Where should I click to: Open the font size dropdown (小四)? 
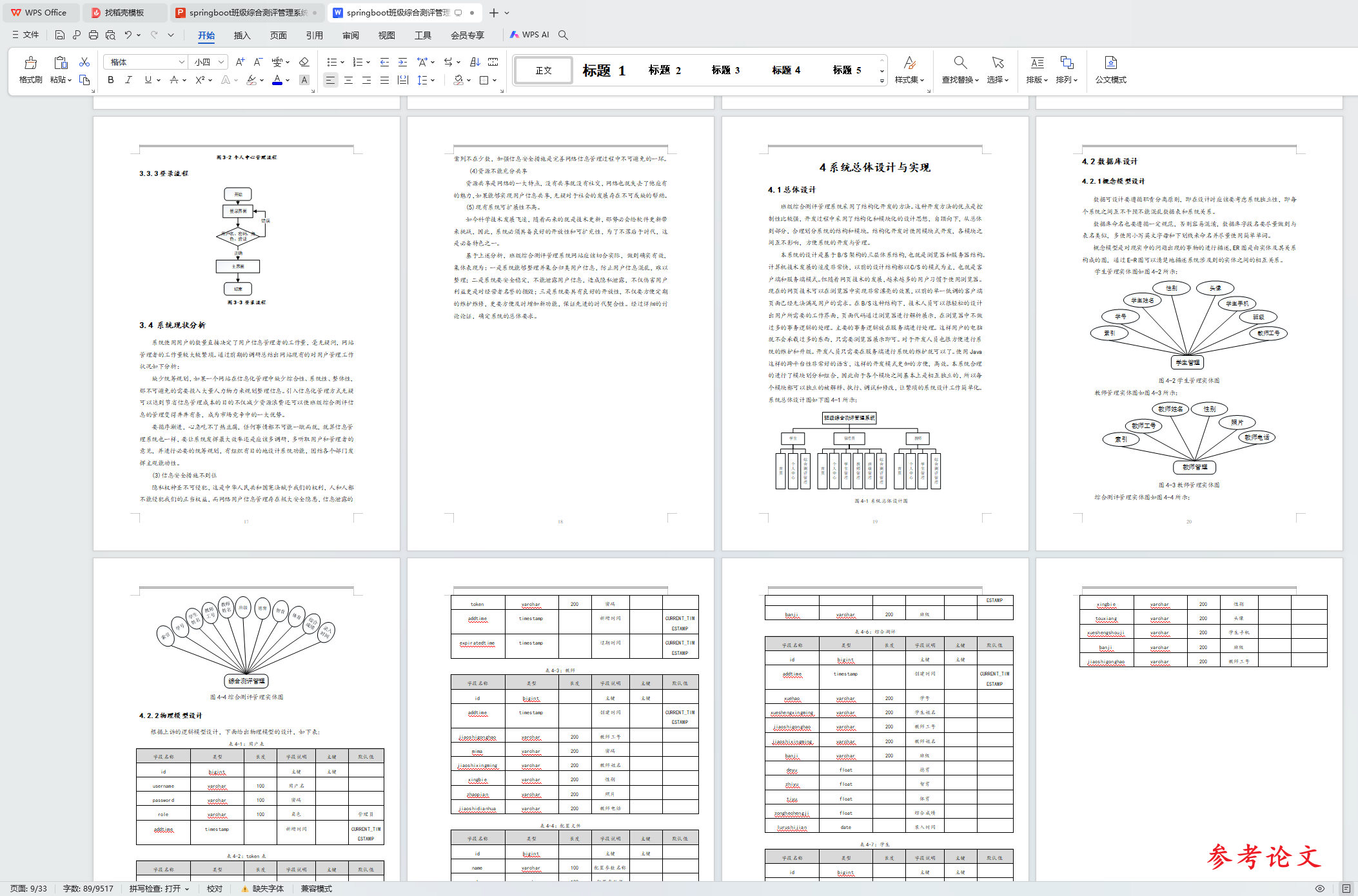pyautogui.click(x=221, y=62)
